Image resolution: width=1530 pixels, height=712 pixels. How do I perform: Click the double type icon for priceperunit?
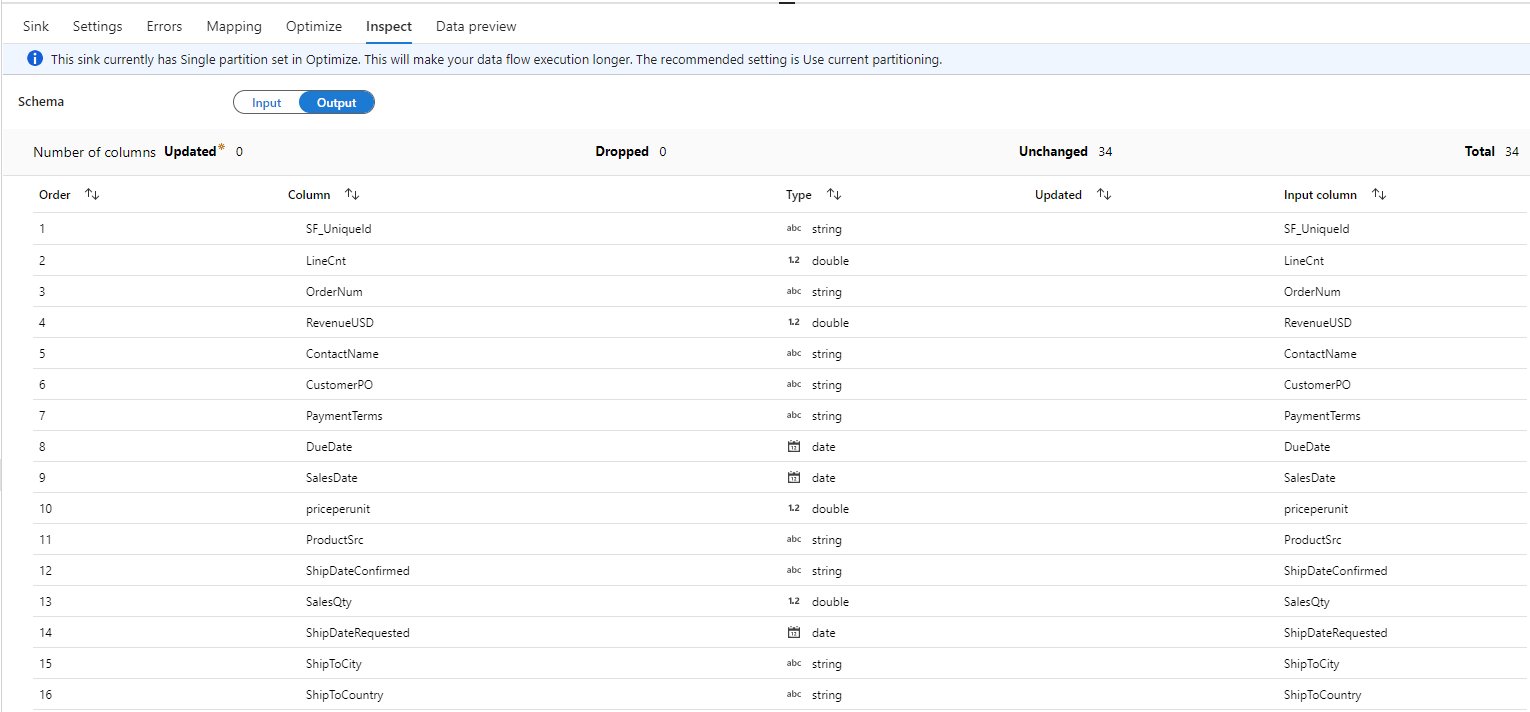(794, 509)
